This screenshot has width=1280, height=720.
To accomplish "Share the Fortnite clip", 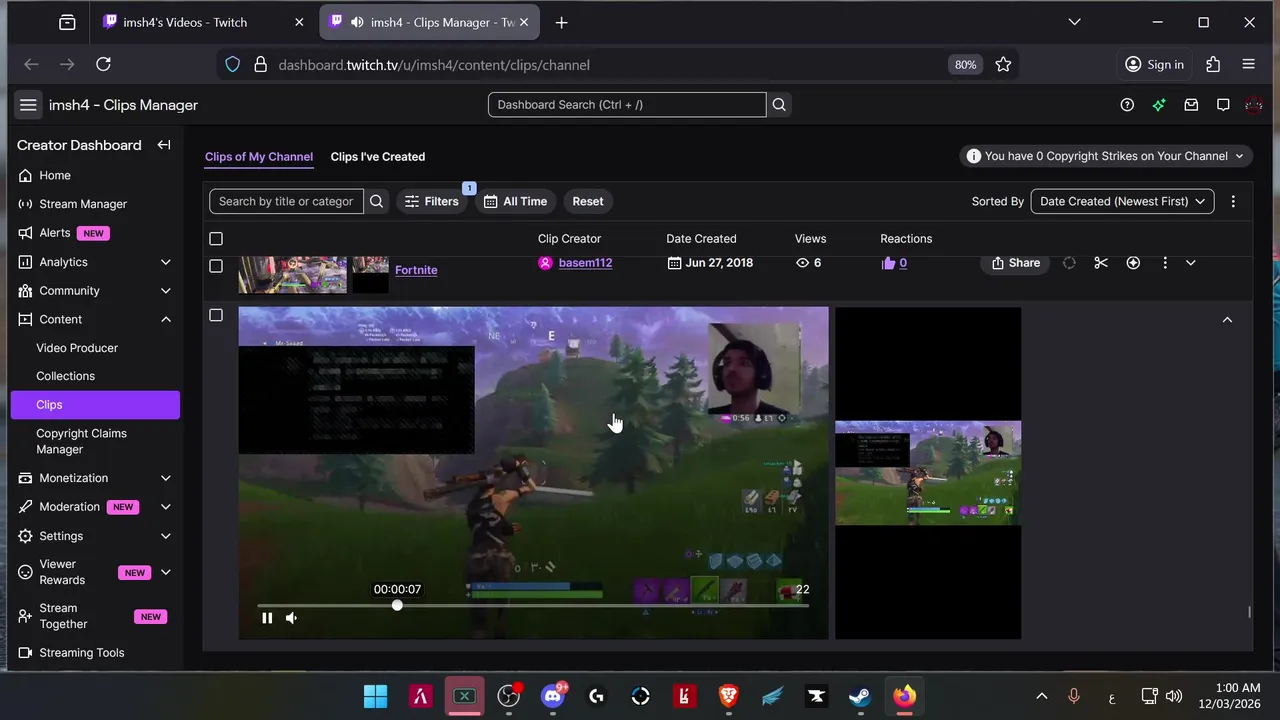I will pyautogui.click(x=1015, y=263).
